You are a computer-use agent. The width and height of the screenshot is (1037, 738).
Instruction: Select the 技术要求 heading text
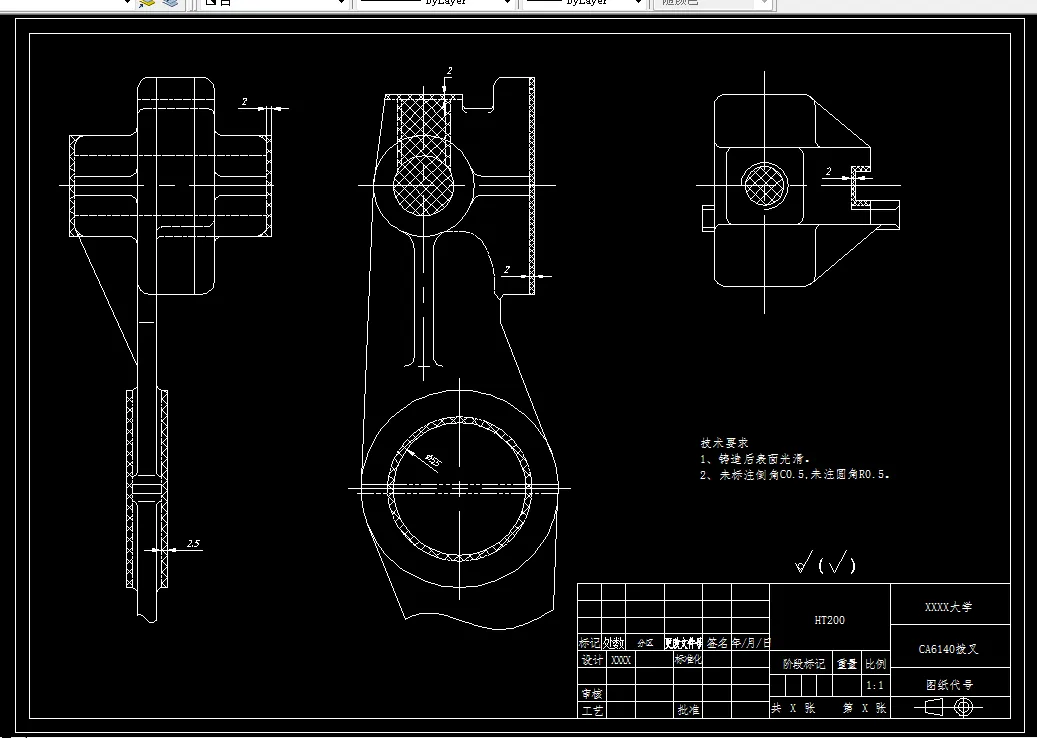tap(724, 443)
